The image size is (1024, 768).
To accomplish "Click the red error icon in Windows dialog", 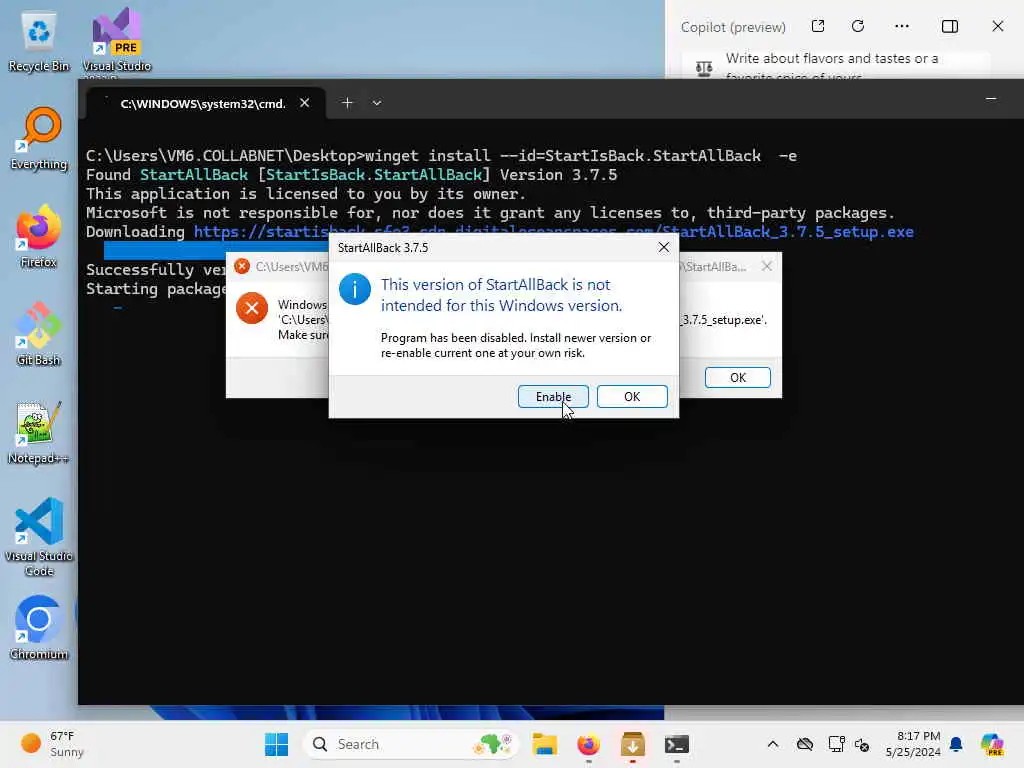I will click(x=251, y=308).
